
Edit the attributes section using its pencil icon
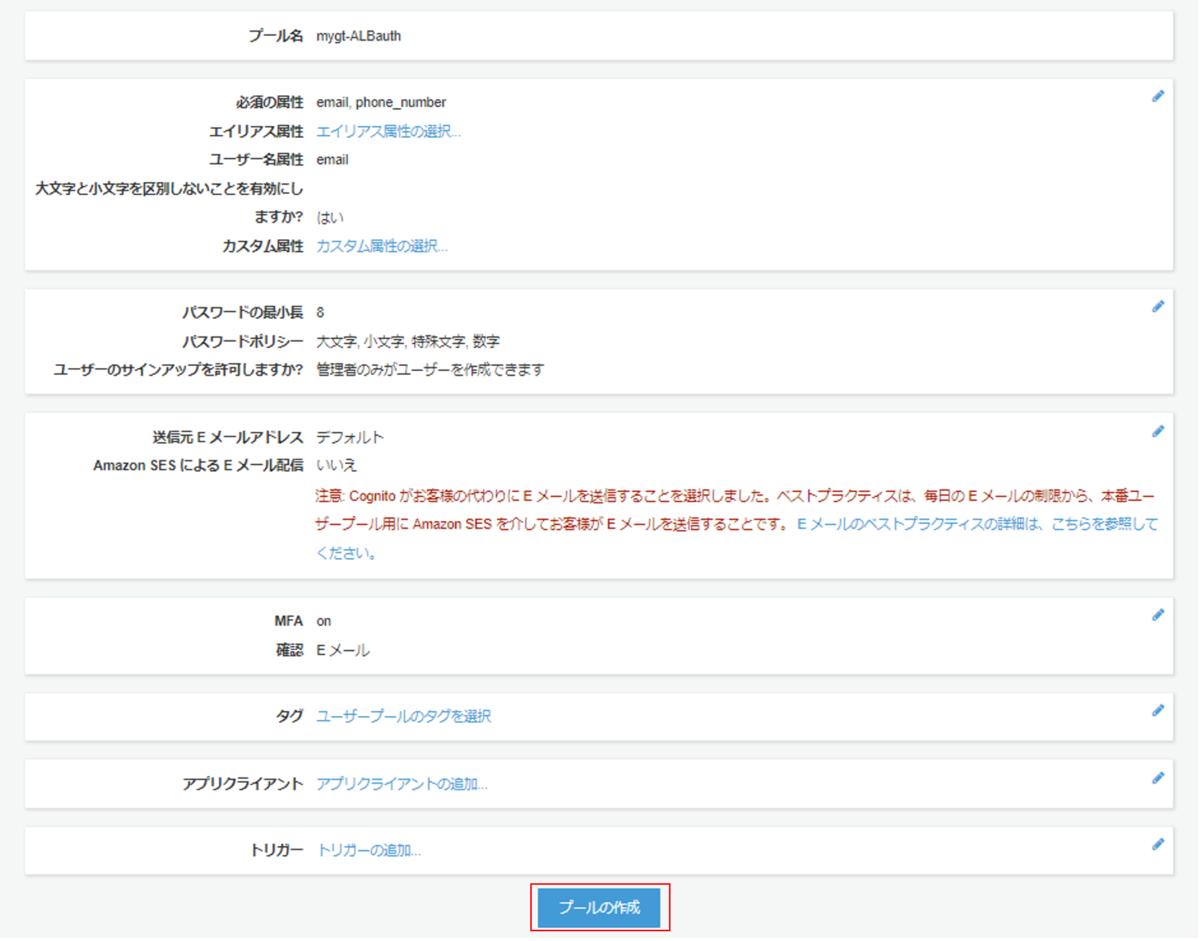[1158, 95]
